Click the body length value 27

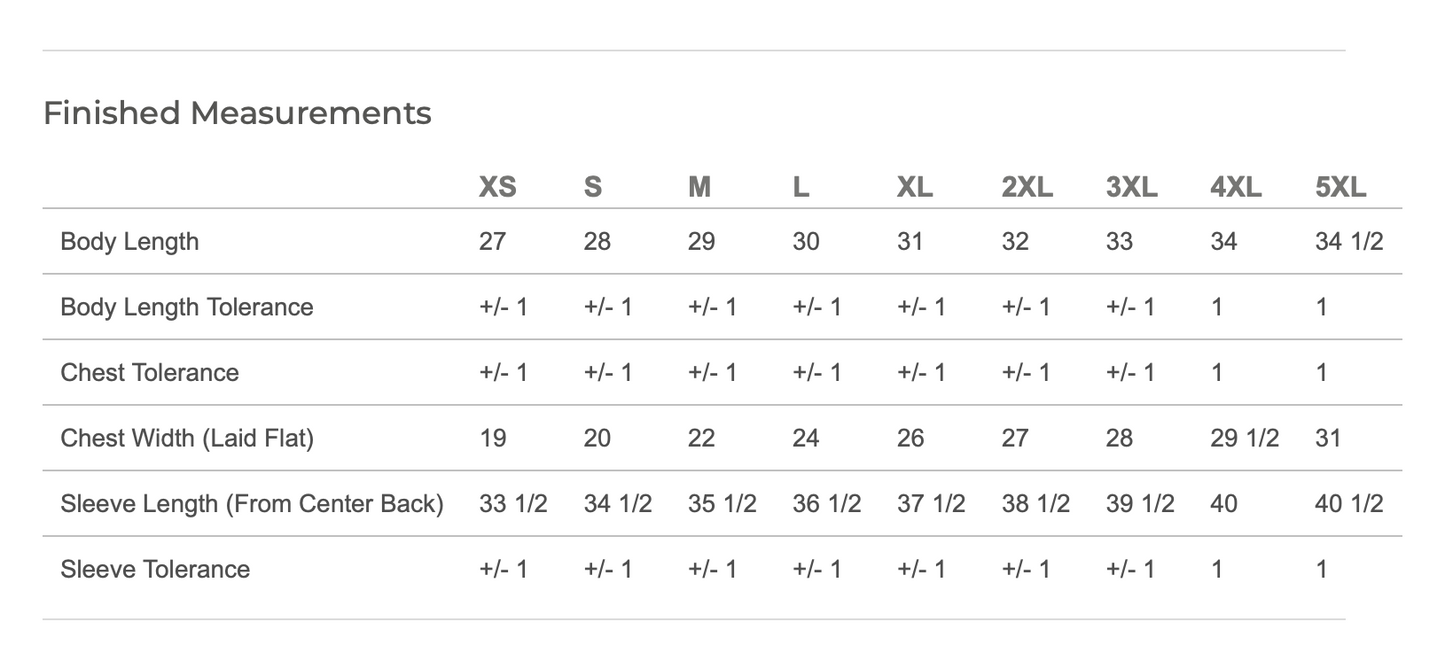pos(493,242)
